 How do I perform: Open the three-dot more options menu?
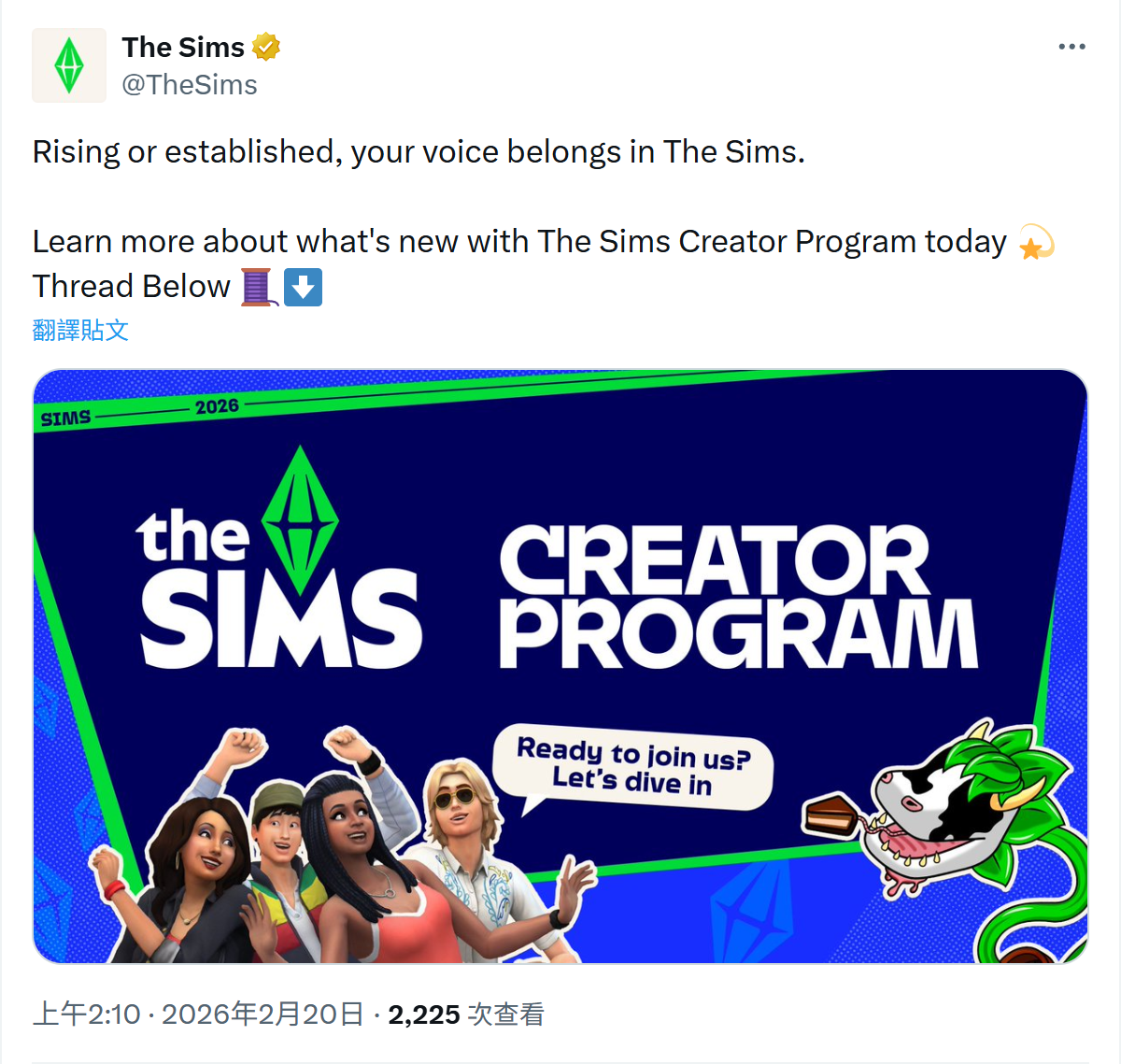tap(1071, 47)
